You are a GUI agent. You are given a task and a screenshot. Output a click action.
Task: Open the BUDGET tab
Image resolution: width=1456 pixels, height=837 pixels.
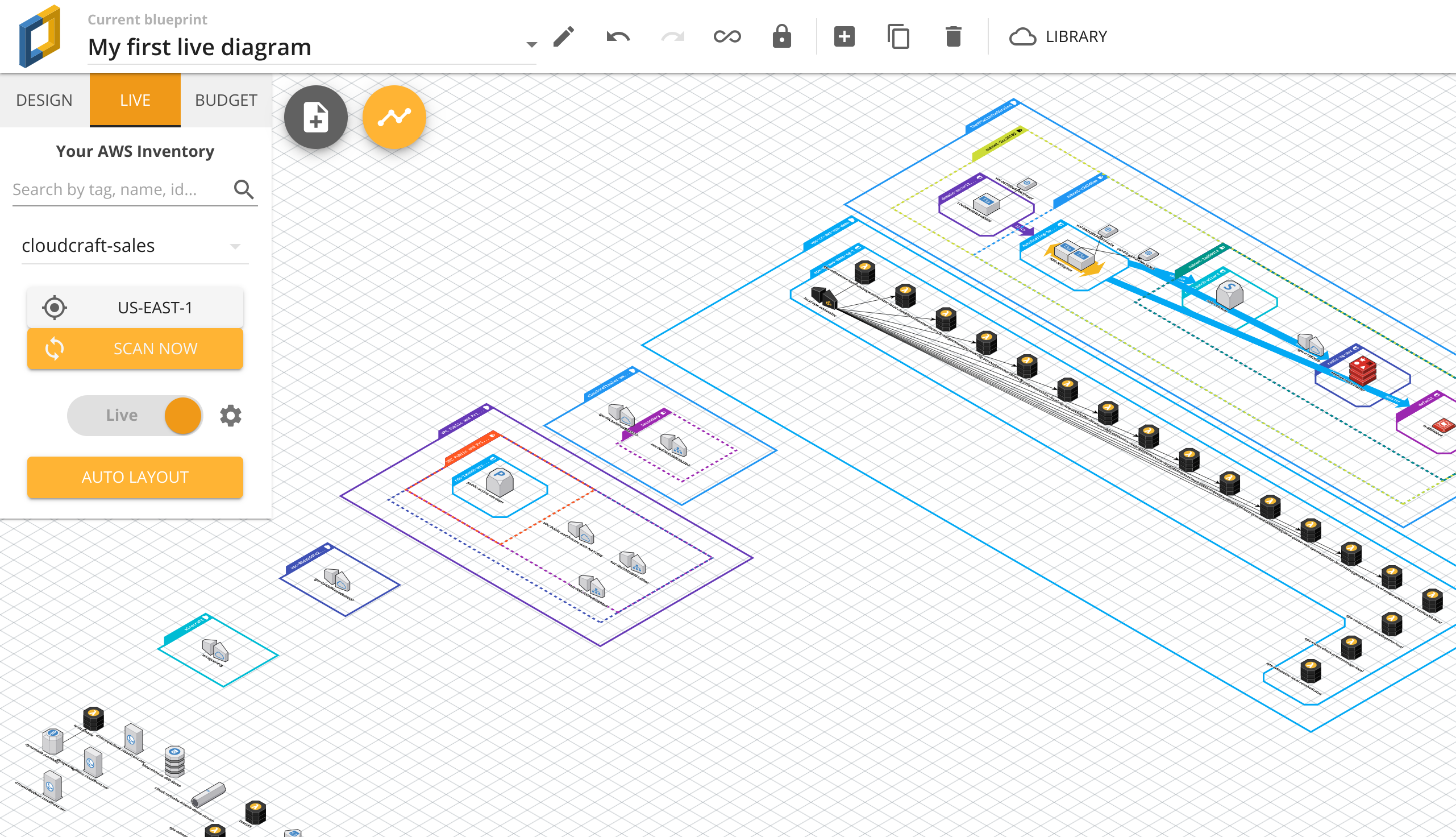(225, 100)
